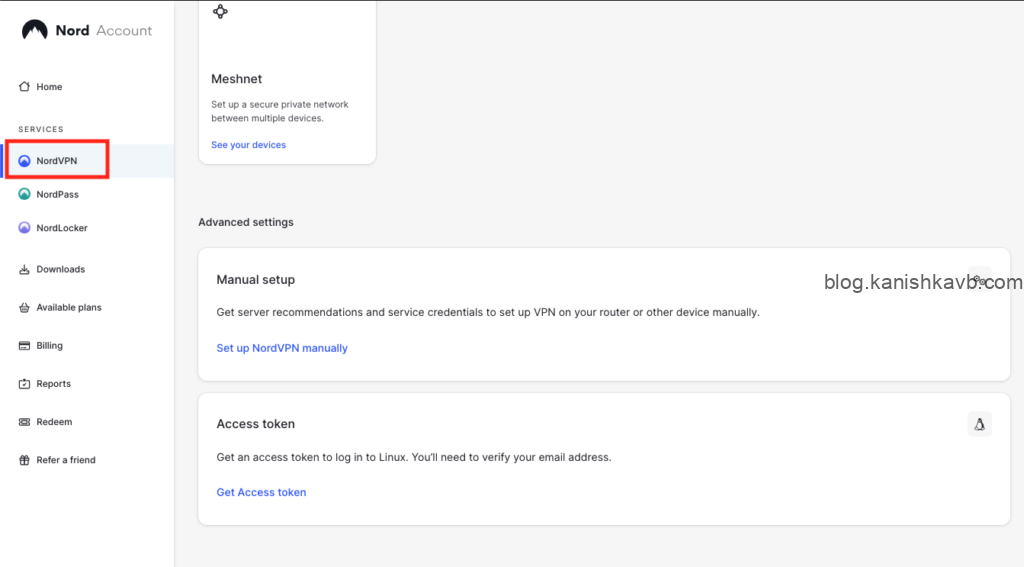
Task: Click the Access token heading
Action: [x=255, y=424]
